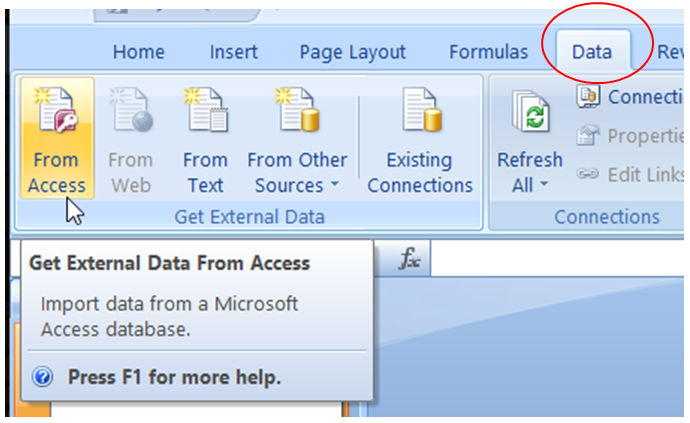Go to the Page Layout tab
Viewport: 690px width, 423px height.
click(x=352, y=52)
